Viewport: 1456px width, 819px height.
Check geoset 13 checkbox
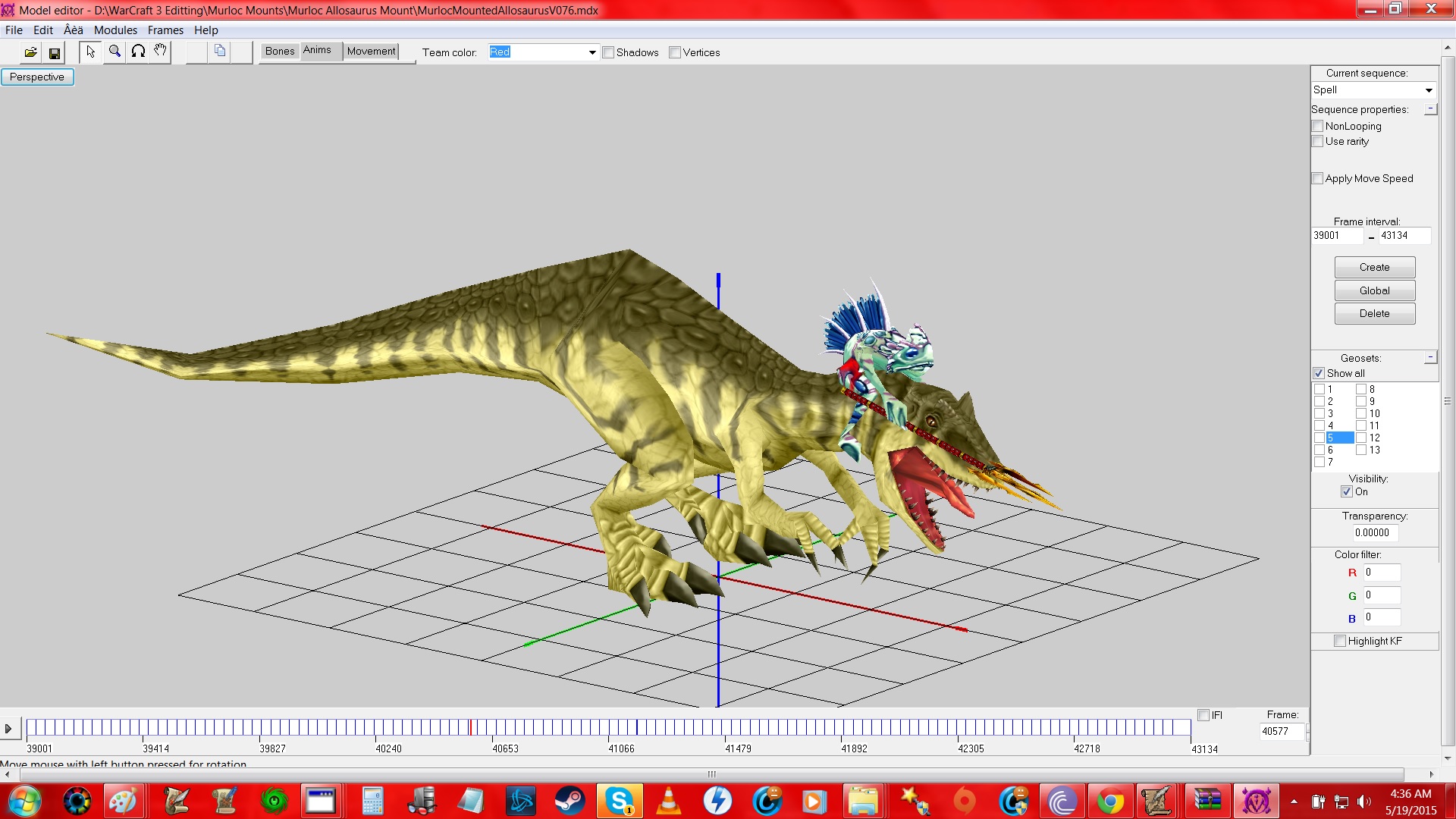pyautogui.click(x=1361, y=450)
